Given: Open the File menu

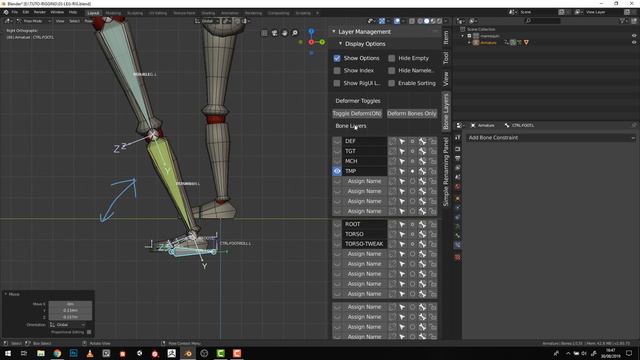Looking at the screenshot, I should tap(15, 12).
